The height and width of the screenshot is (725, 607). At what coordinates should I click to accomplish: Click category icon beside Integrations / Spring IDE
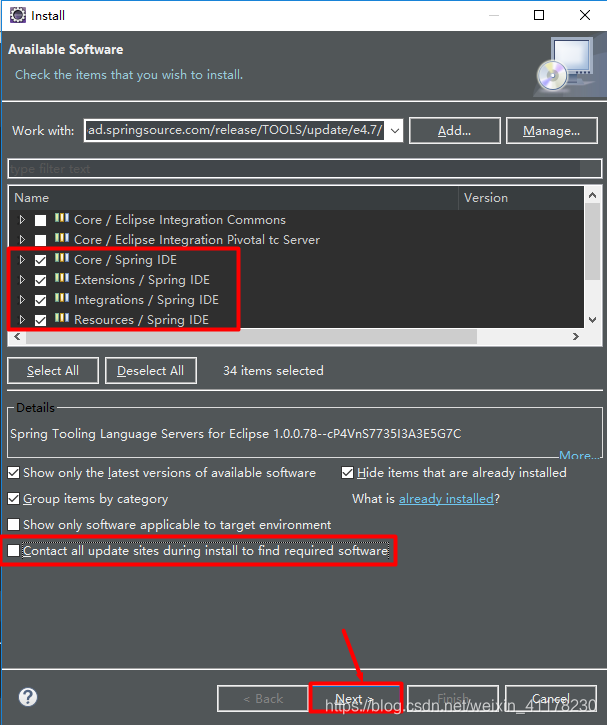tap(61, 298)
